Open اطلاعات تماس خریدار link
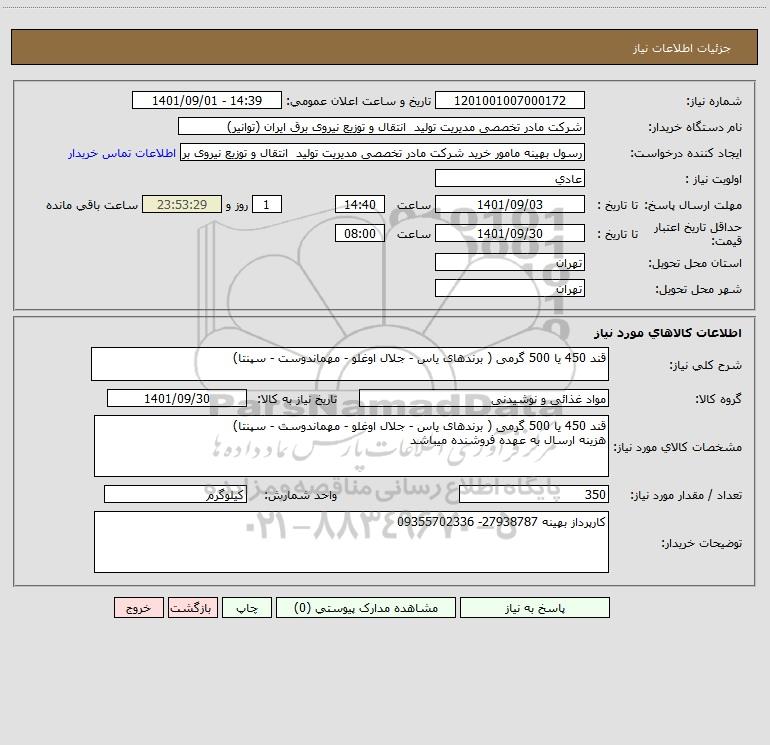This screenshot has width=770, height=745. coord(122,153)
